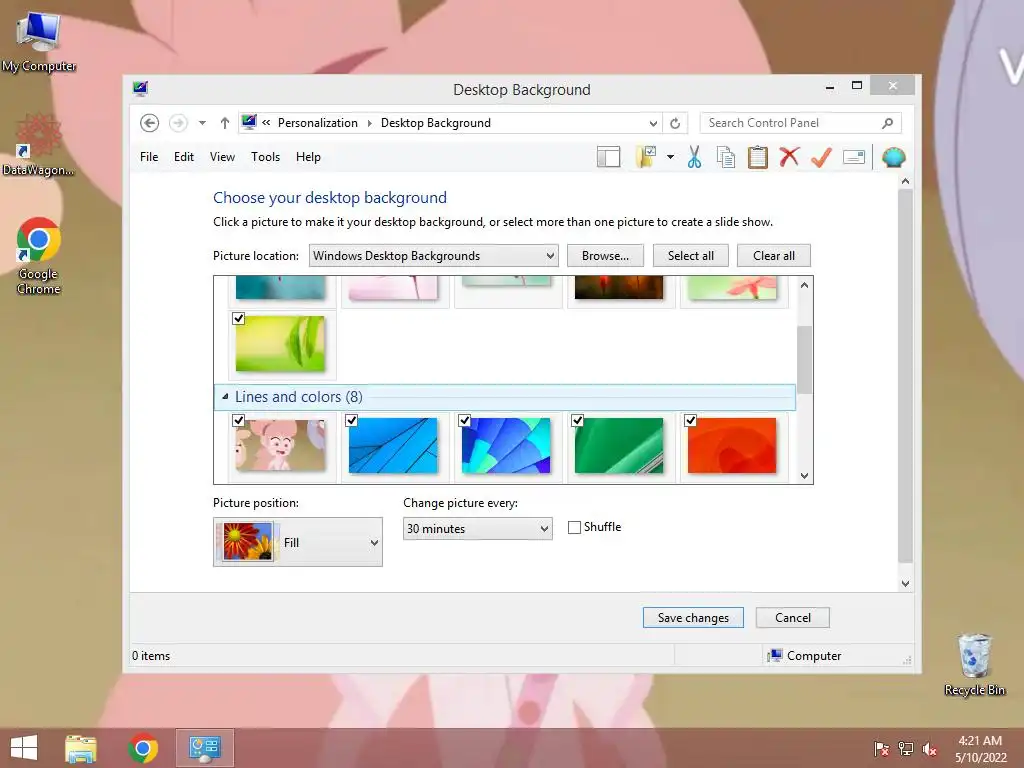
Task: Click the Browse... button
Action: pyautogui.click(x=605, y=256)
